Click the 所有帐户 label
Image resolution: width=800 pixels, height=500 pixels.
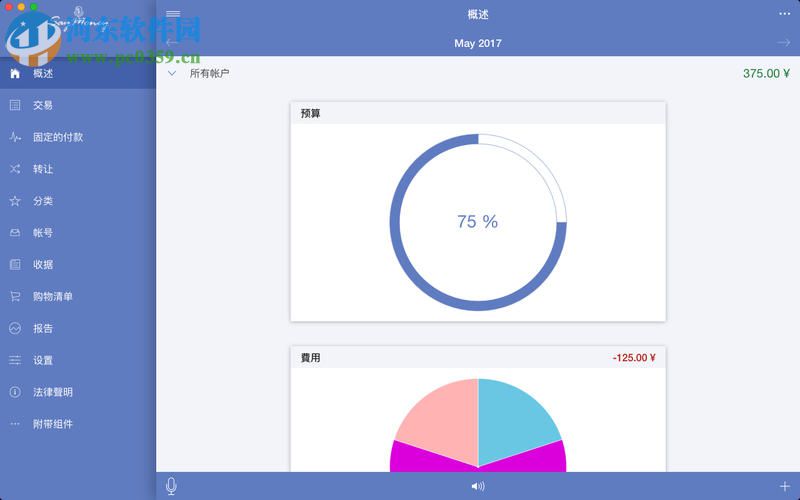pyautogui.click(x=209, y=73)
